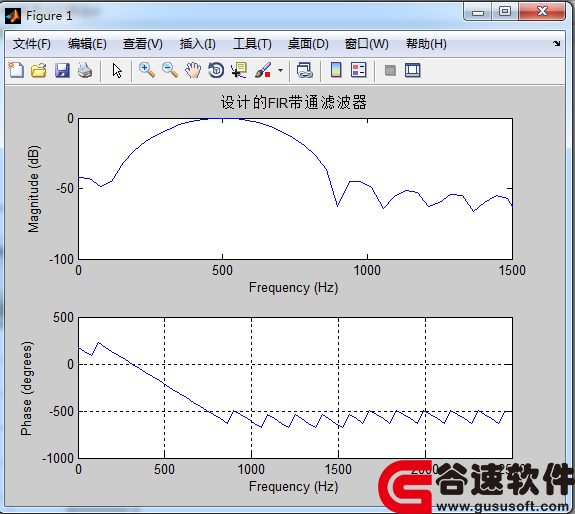Open the 查看(V) menu
575x514 pixels.
[x=143, y=44]
